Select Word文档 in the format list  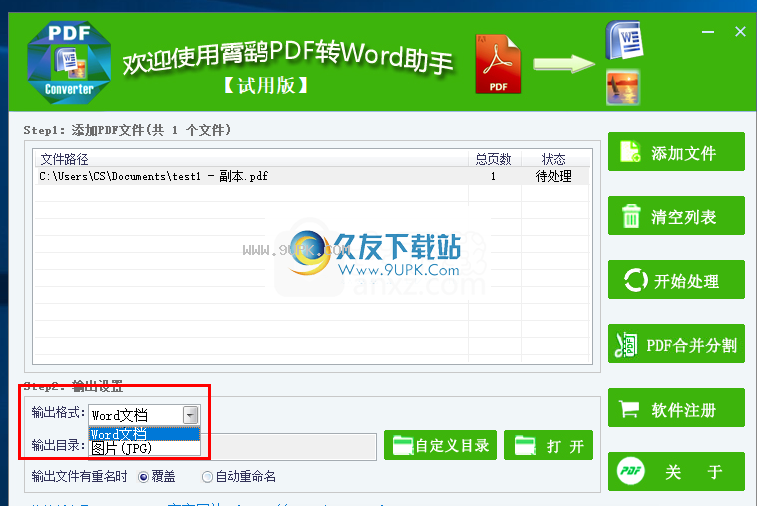144,434
